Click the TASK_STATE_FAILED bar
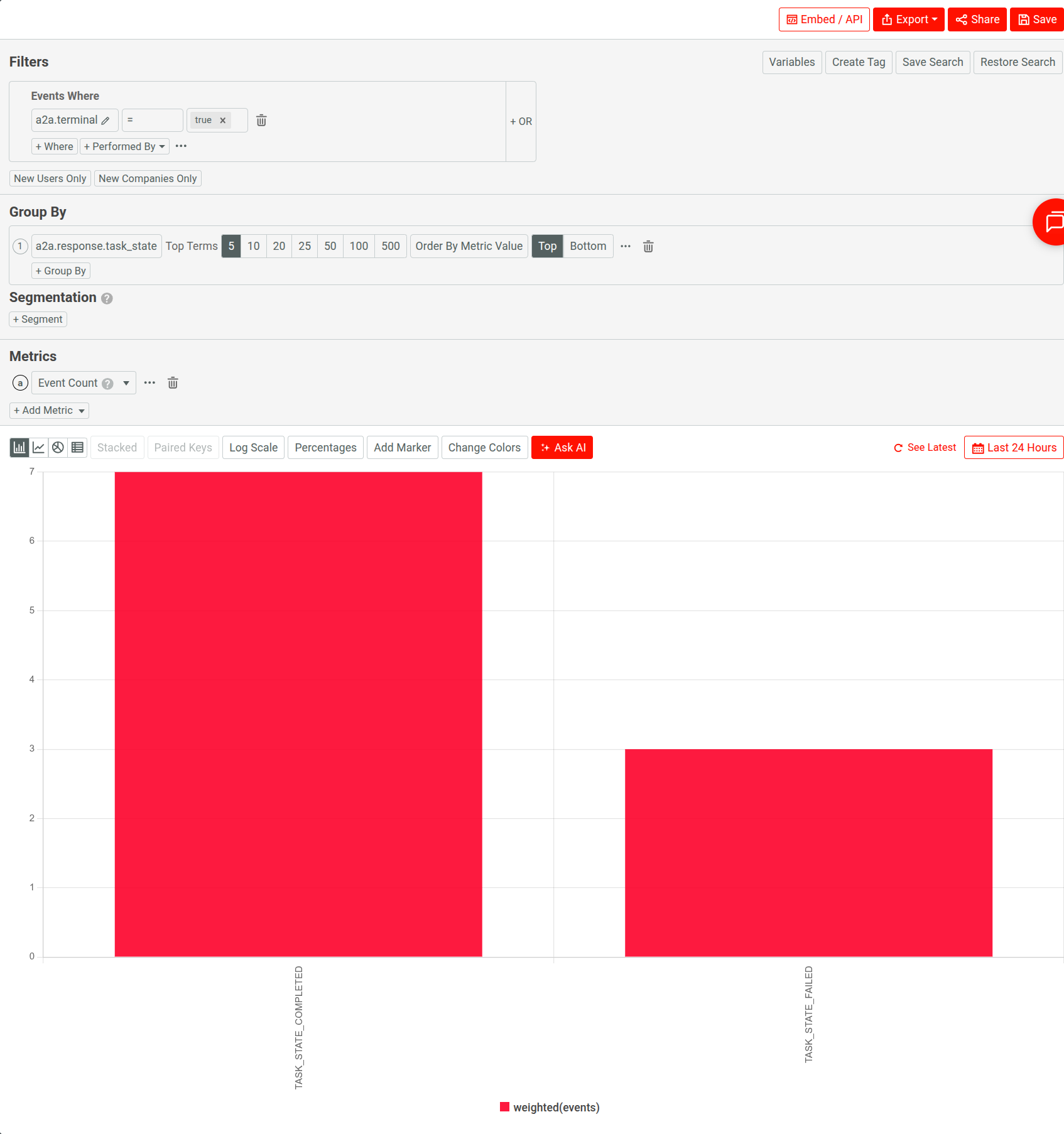Image resolution: width=1064 pixels, height=1134 pixels. tap(808, 853)
